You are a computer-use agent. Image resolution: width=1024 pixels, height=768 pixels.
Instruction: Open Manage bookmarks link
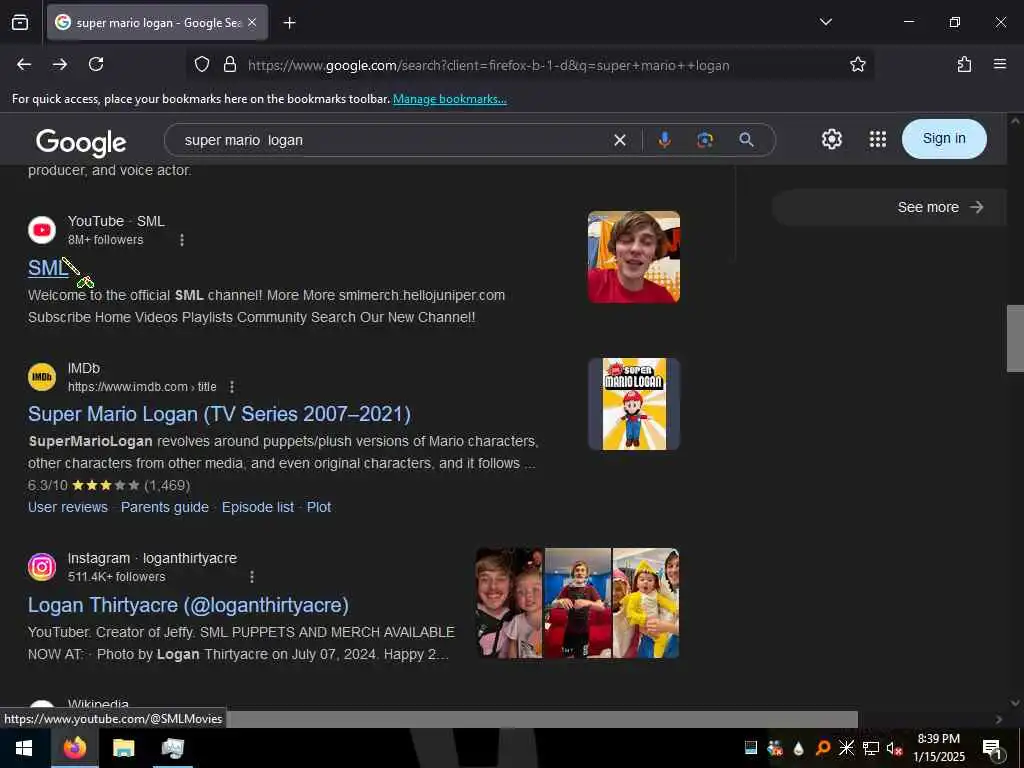click(449, 99)
